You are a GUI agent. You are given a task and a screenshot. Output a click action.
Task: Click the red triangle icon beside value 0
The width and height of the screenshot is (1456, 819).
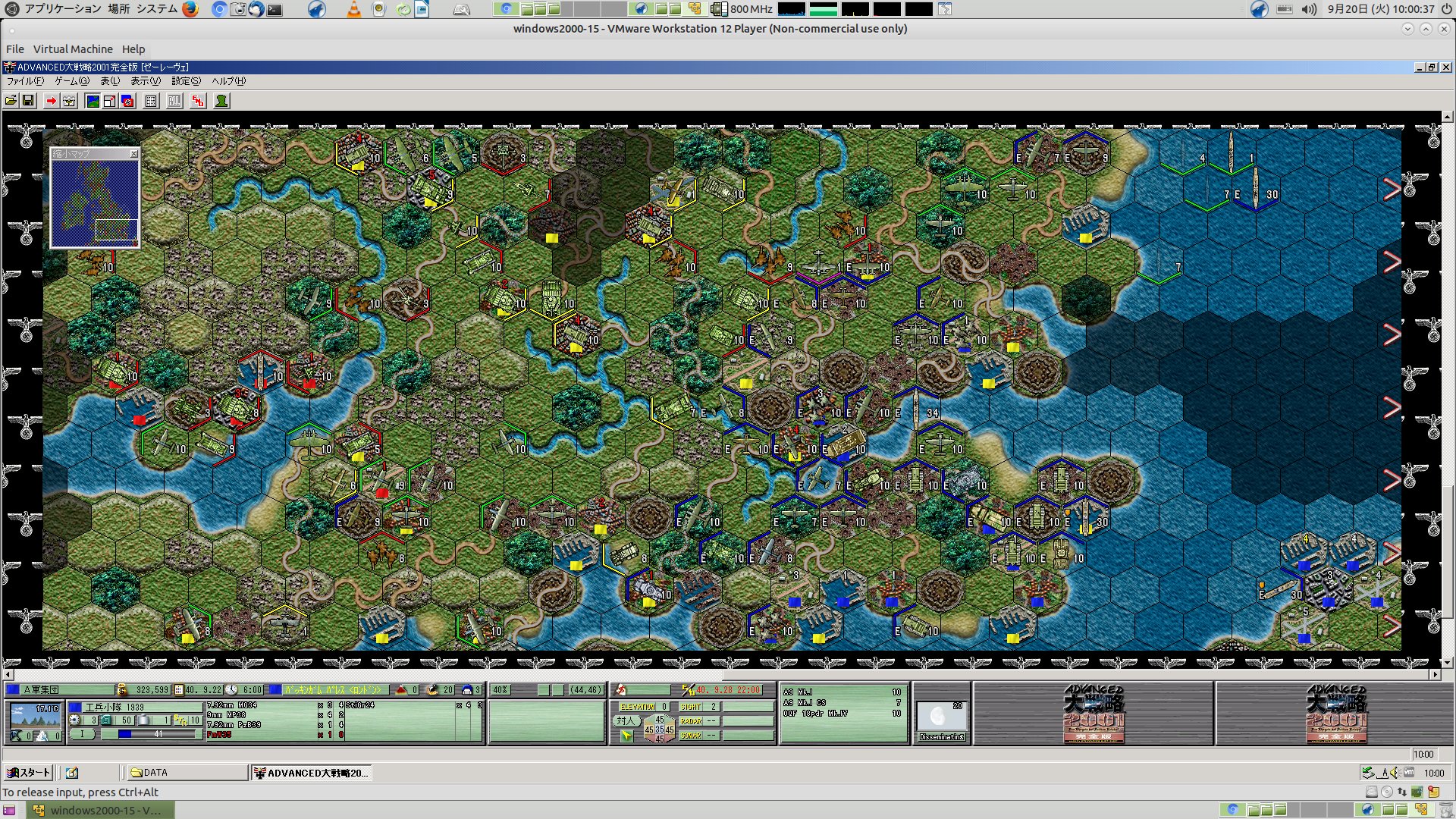point(402,689)
